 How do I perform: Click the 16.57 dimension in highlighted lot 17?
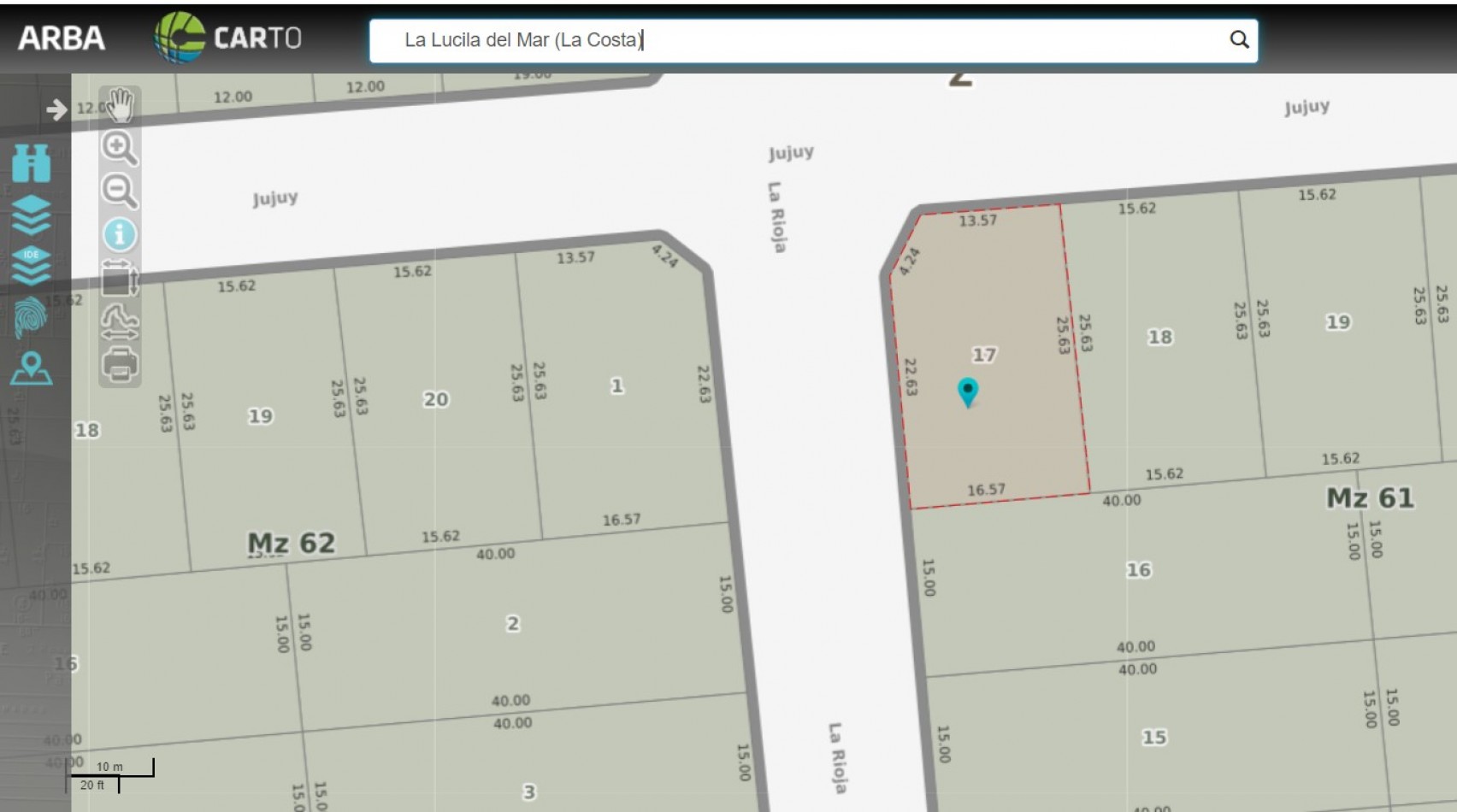[986, 490]
